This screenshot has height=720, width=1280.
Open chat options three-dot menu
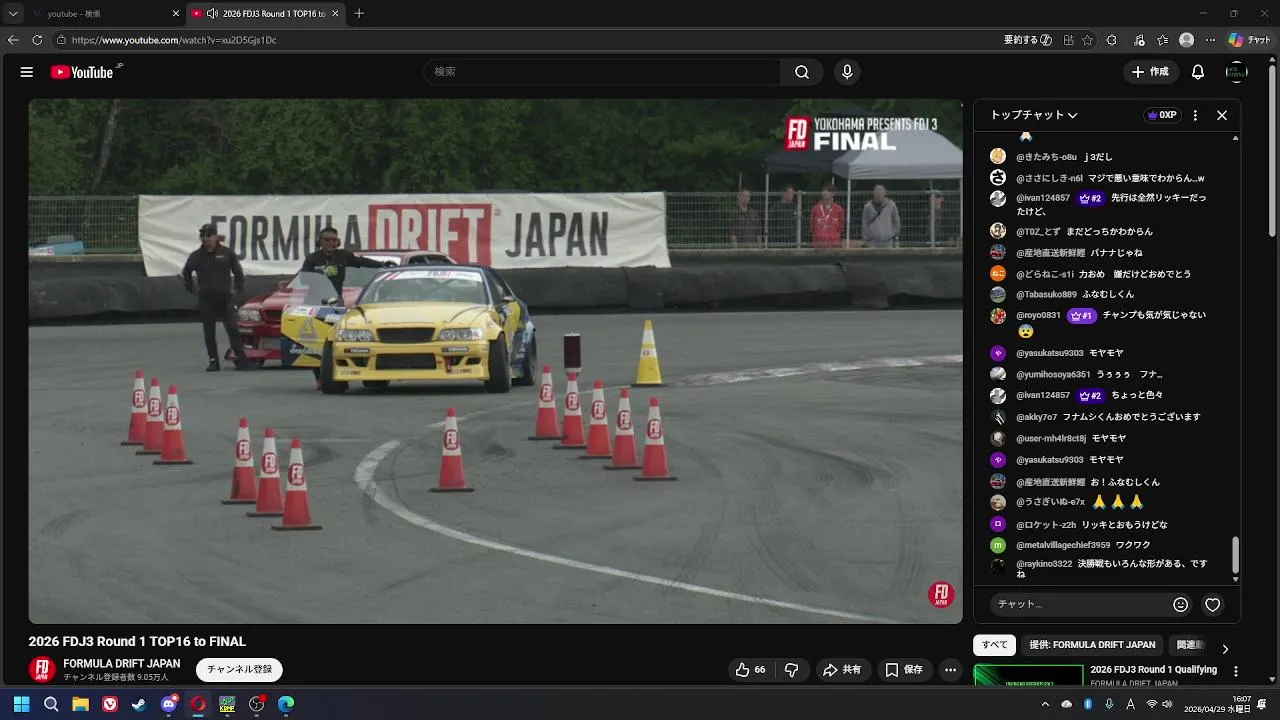(x=1195, y=115)
